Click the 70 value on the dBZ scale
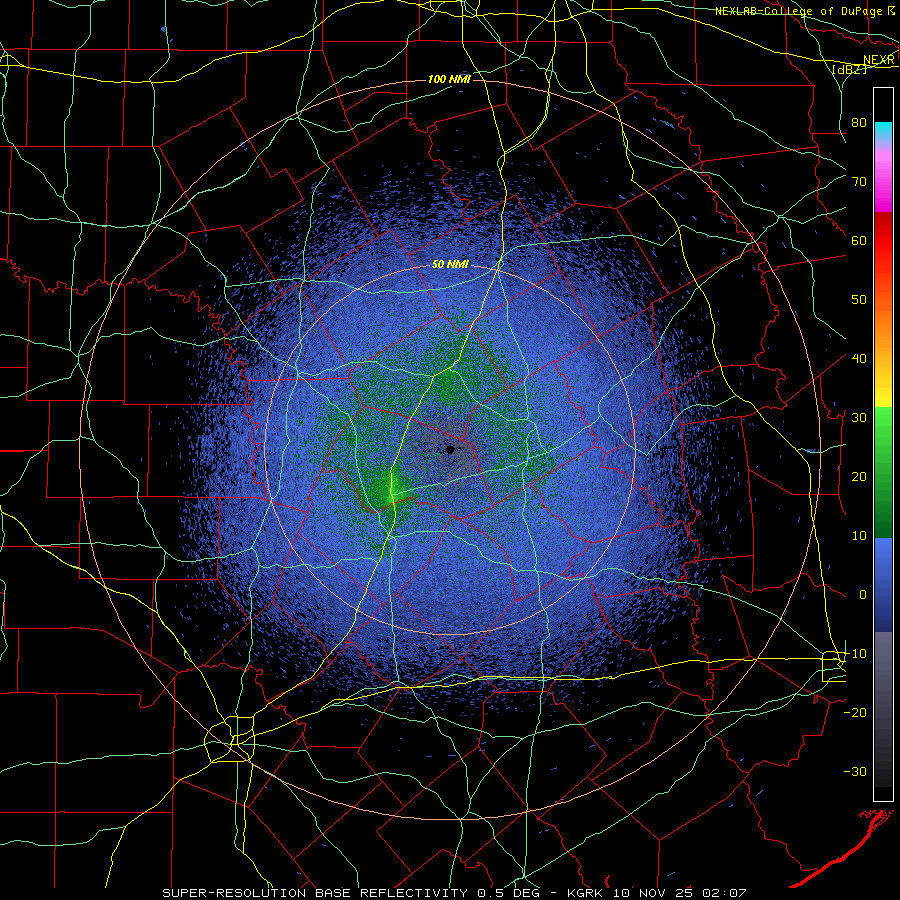The image size is (900, 900). (859, 181)
